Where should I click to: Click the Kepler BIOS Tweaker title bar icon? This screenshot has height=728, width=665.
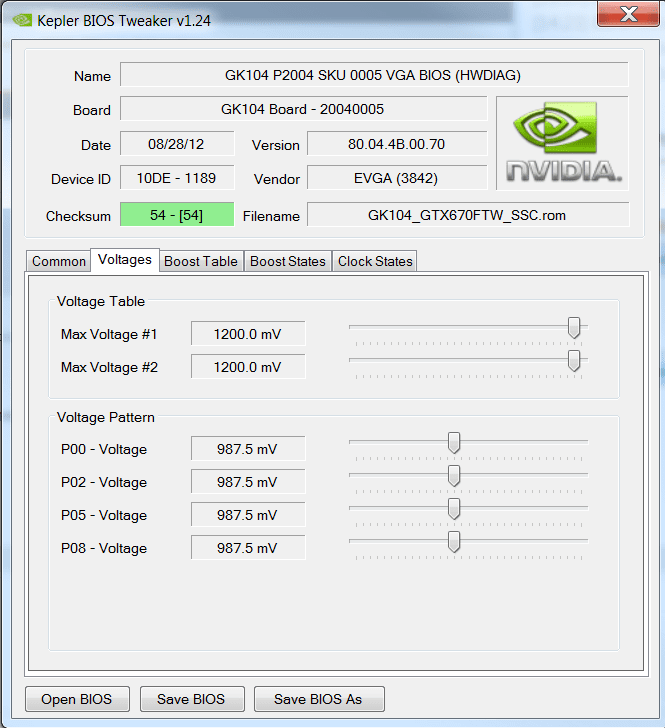pyautogui.click(x=22, y=20)
